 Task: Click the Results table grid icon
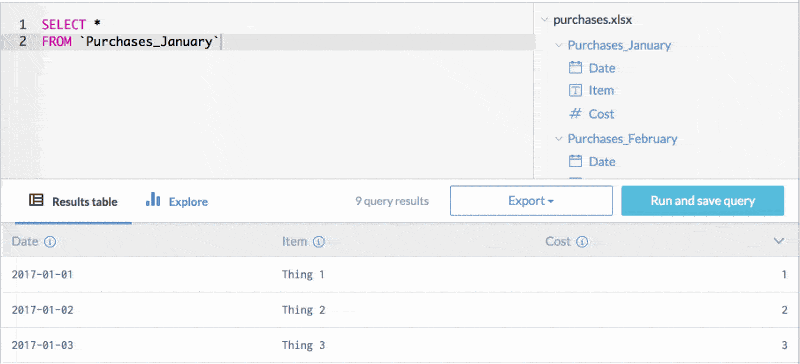tap(36, 200)
